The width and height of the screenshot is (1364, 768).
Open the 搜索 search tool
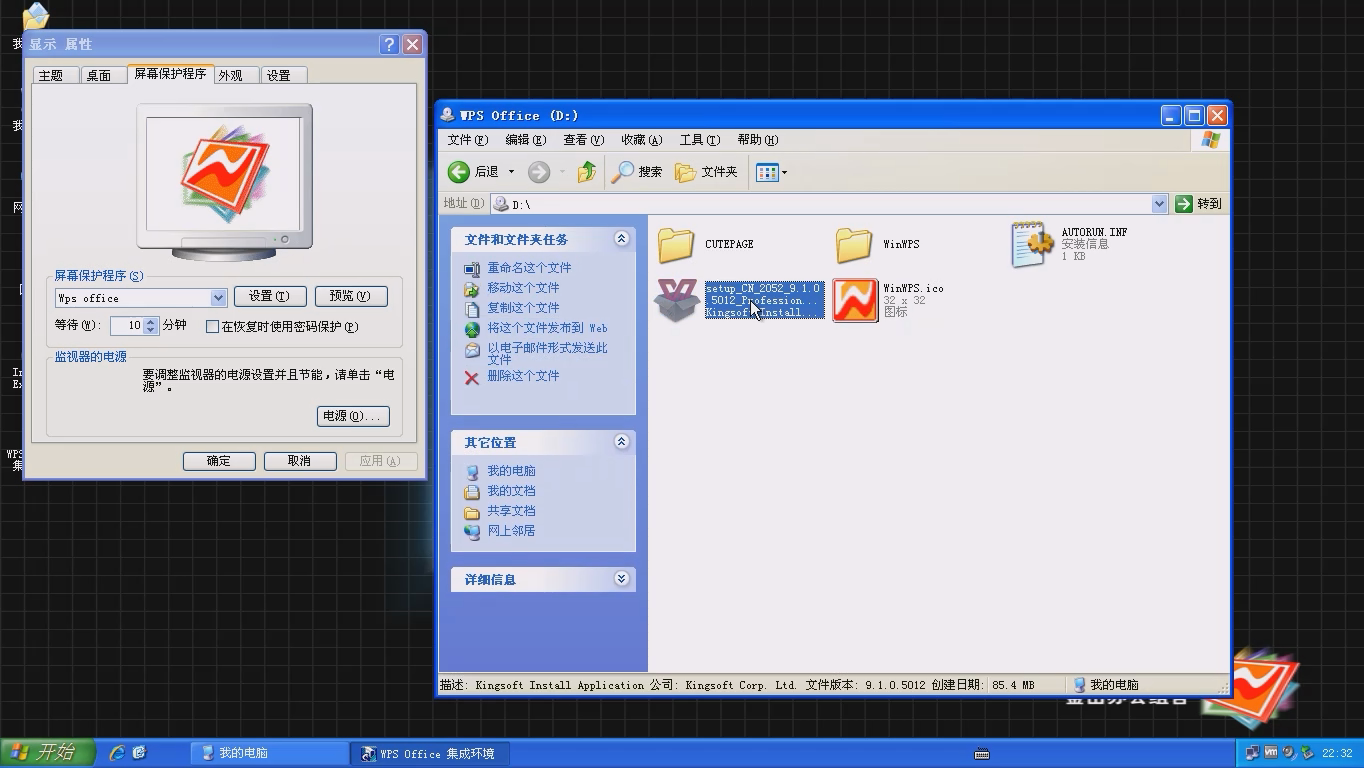pyautogui.click(x=637, y=172)
